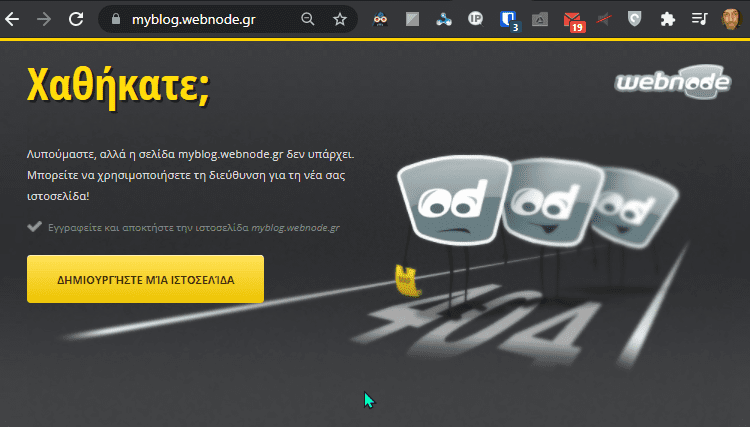
Task: Open Bitwarden extension with badge 3
Action: pos(508,21)
